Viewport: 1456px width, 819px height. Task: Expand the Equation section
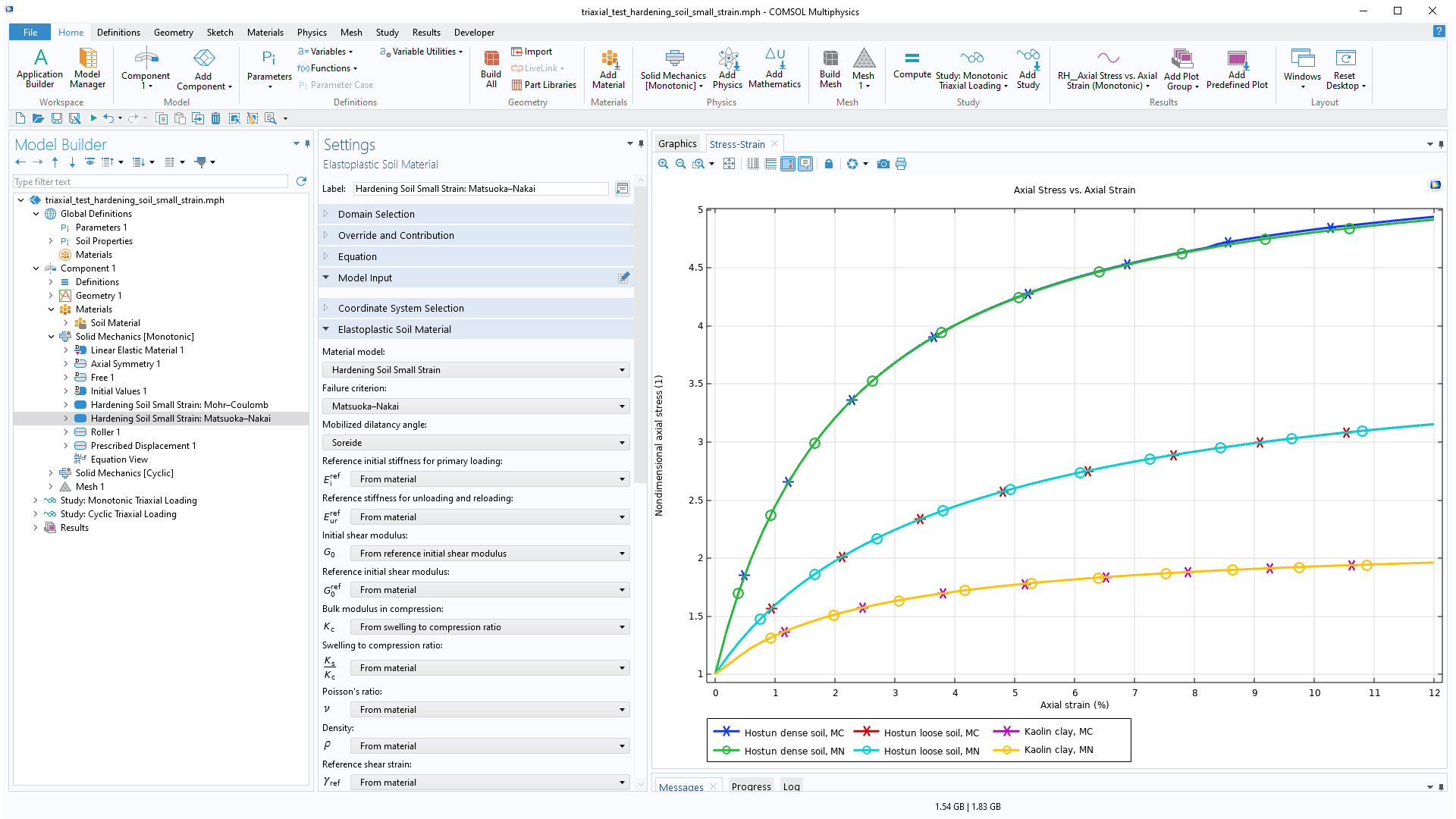coord(476,257)
